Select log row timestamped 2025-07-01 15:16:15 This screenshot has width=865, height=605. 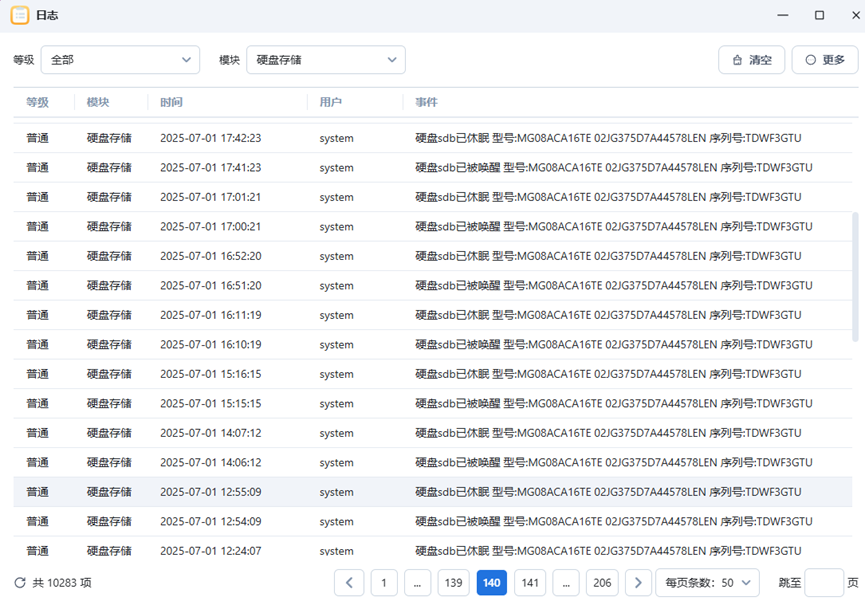click(432, 374)
